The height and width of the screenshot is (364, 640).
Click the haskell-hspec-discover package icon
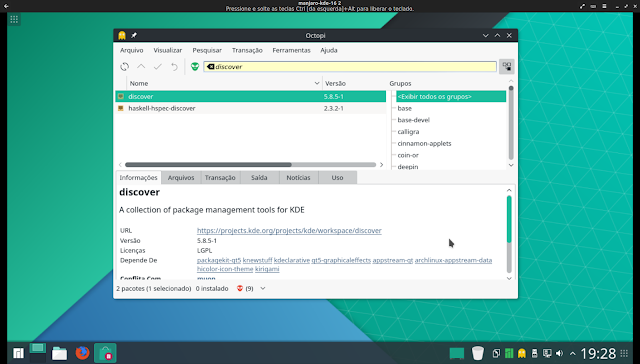click(120, 108)
